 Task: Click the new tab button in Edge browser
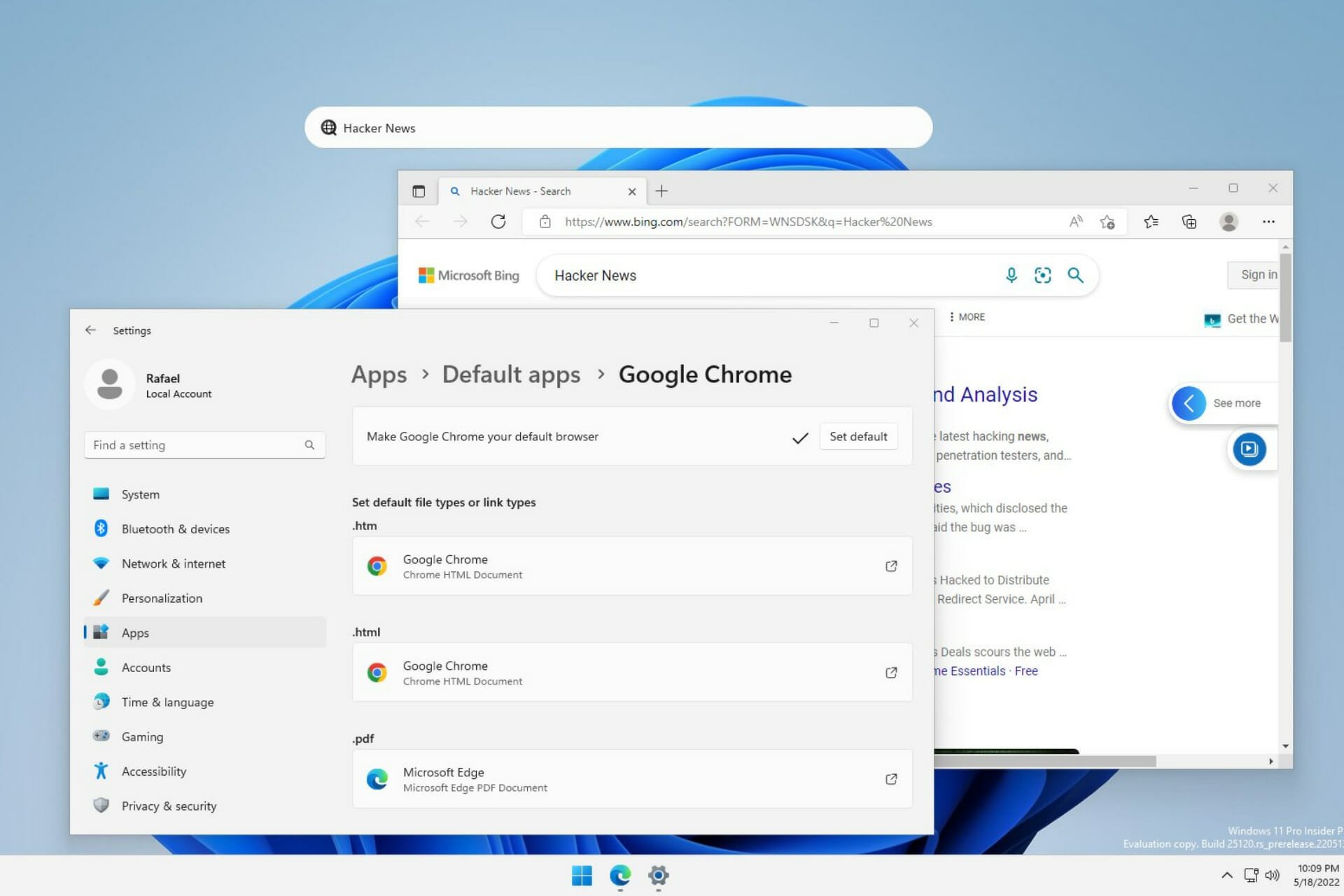(x=661, y=190)
